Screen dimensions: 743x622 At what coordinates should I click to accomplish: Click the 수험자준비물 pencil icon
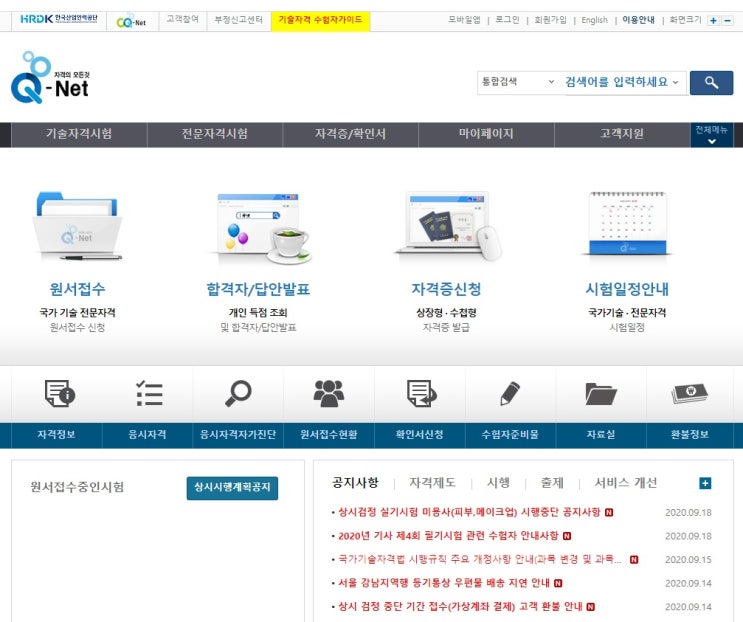pyautogui.click(x=510, y=393)
